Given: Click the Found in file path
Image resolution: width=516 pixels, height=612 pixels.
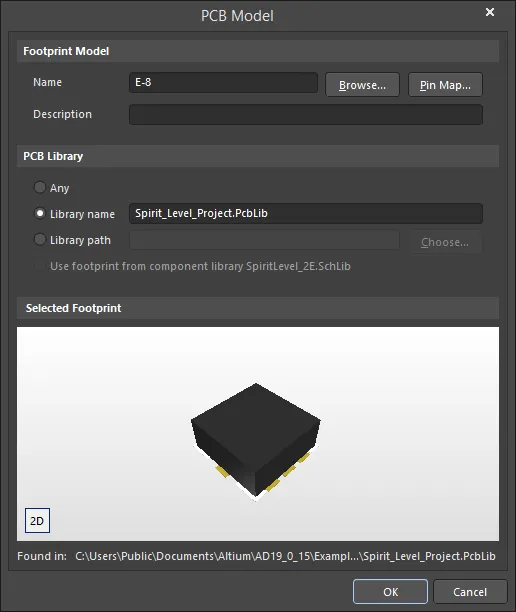Looking at the screenshot, I should 285,556.
